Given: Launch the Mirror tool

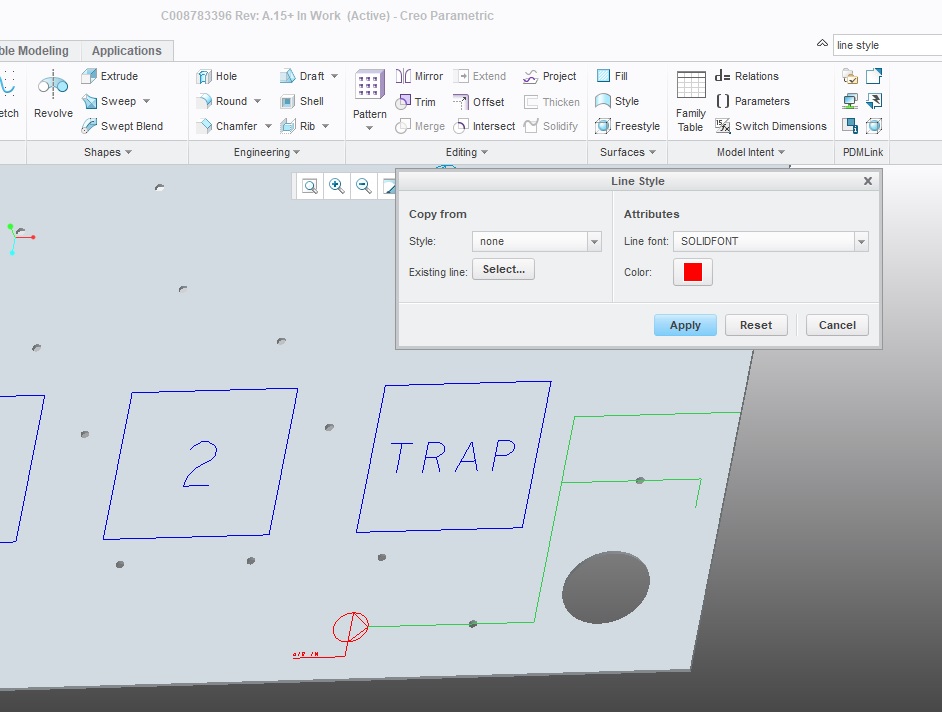Looking at the screenshot, I should 419,75.
